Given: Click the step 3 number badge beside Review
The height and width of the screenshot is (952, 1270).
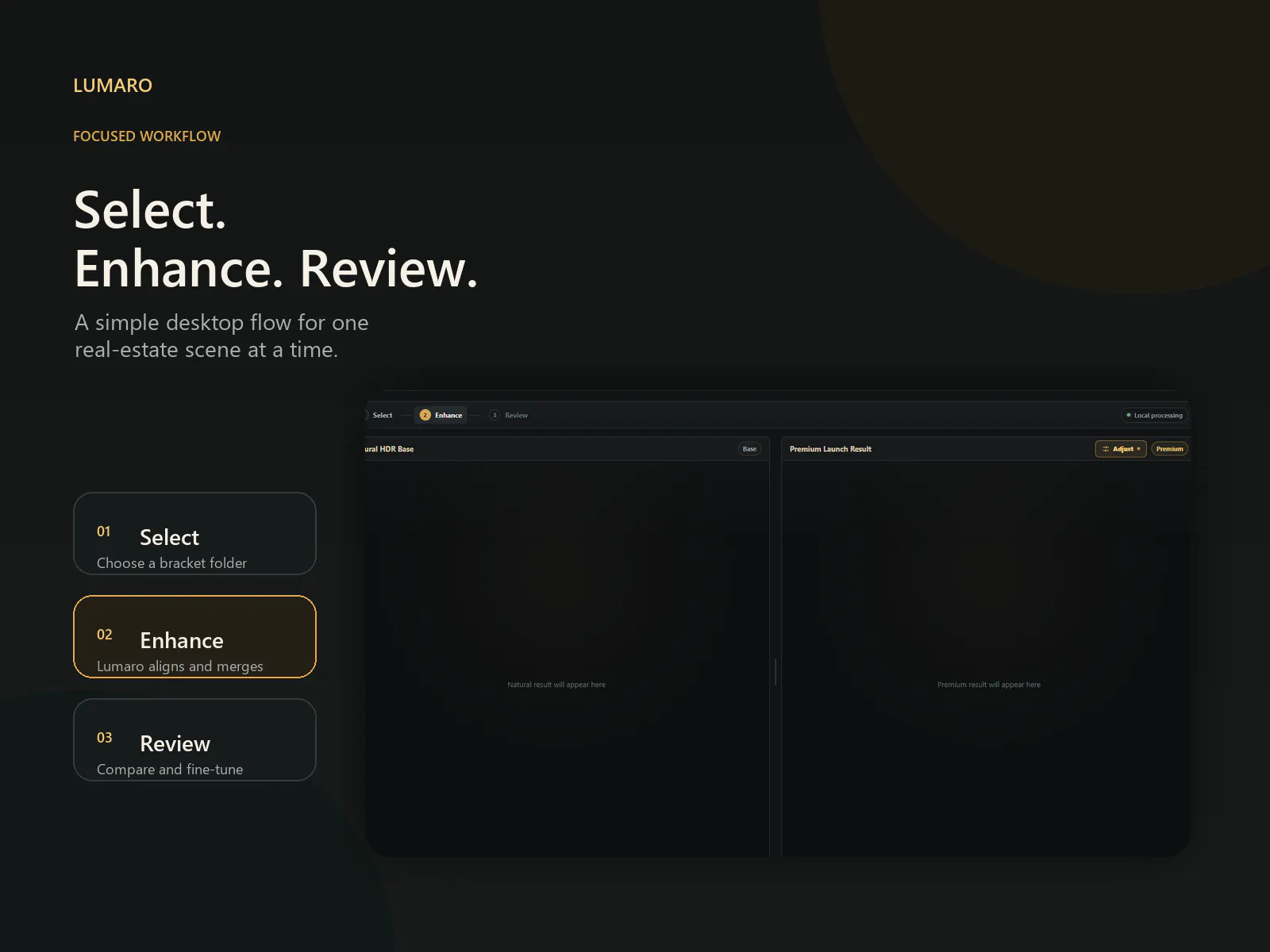Looking at the screenshot, I should point(495,415).
